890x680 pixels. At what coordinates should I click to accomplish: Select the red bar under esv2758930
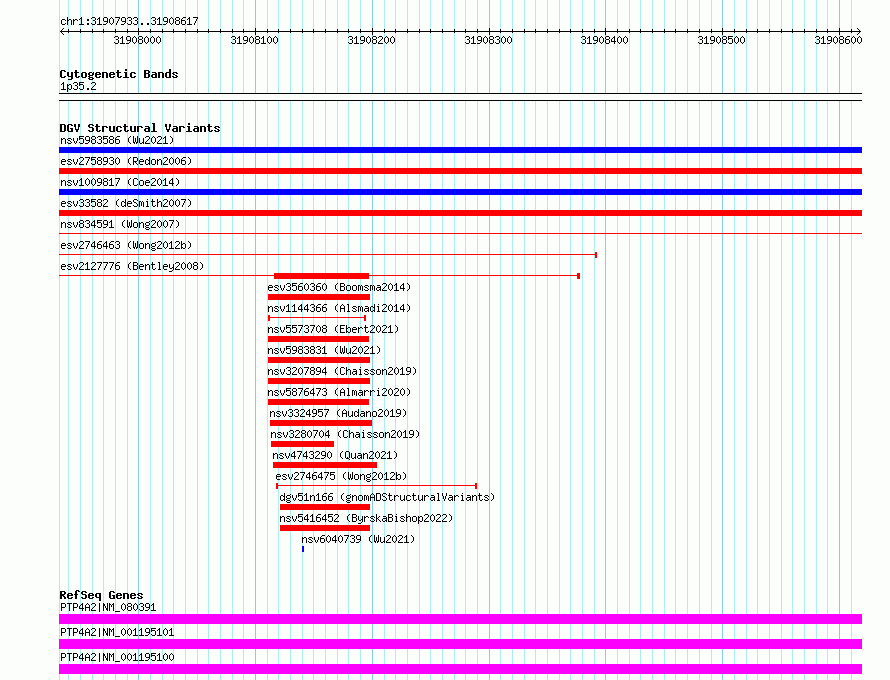[460, 171]
